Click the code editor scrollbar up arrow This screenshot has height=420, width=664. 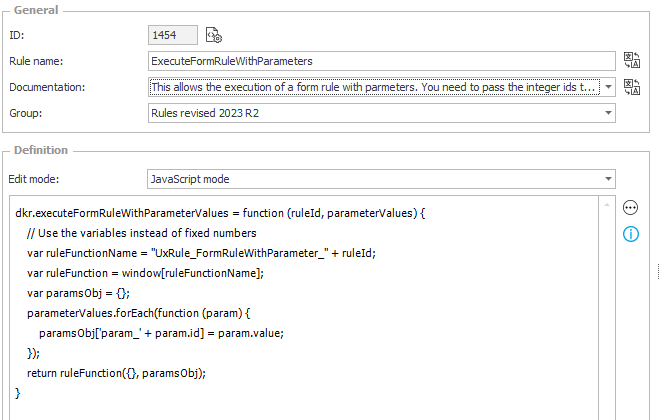point(607,205)
